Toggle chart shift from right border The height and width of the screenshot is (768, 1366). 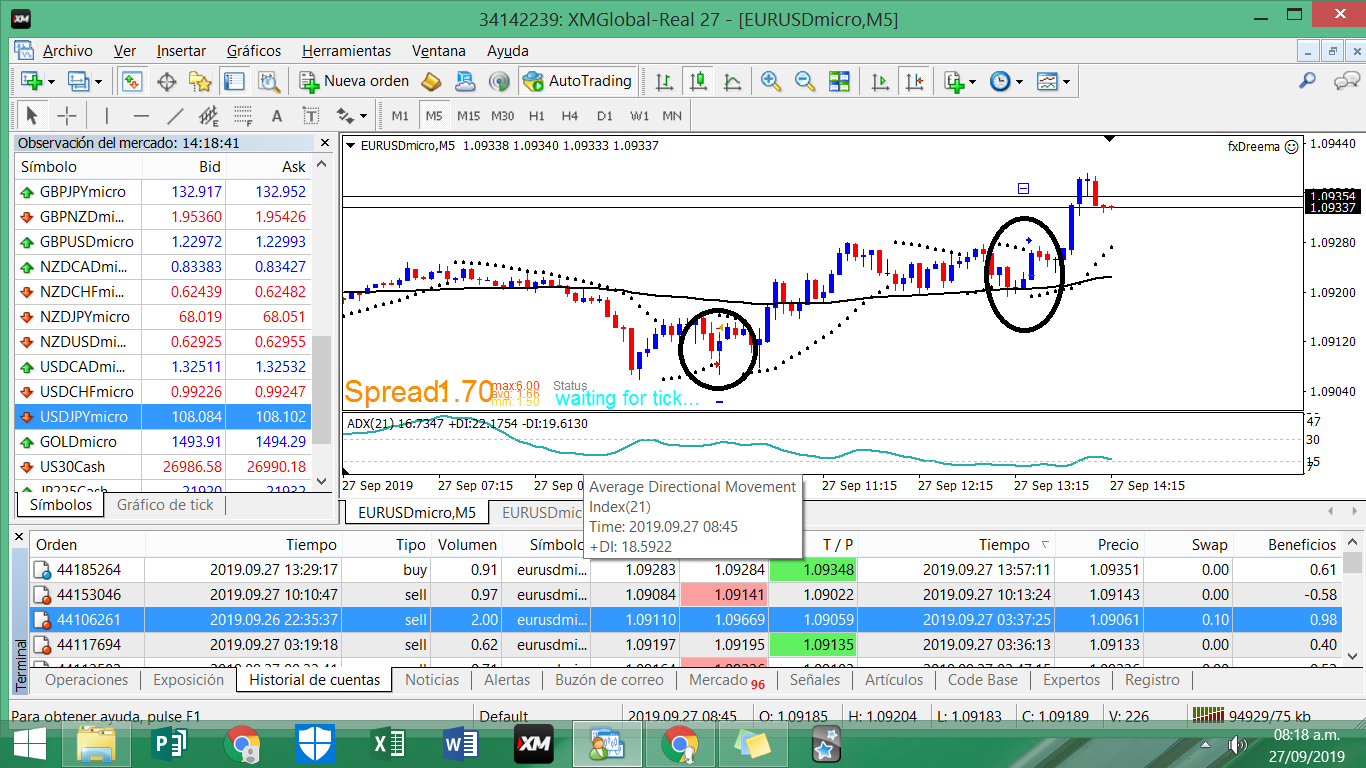click(x=914, y=81)
